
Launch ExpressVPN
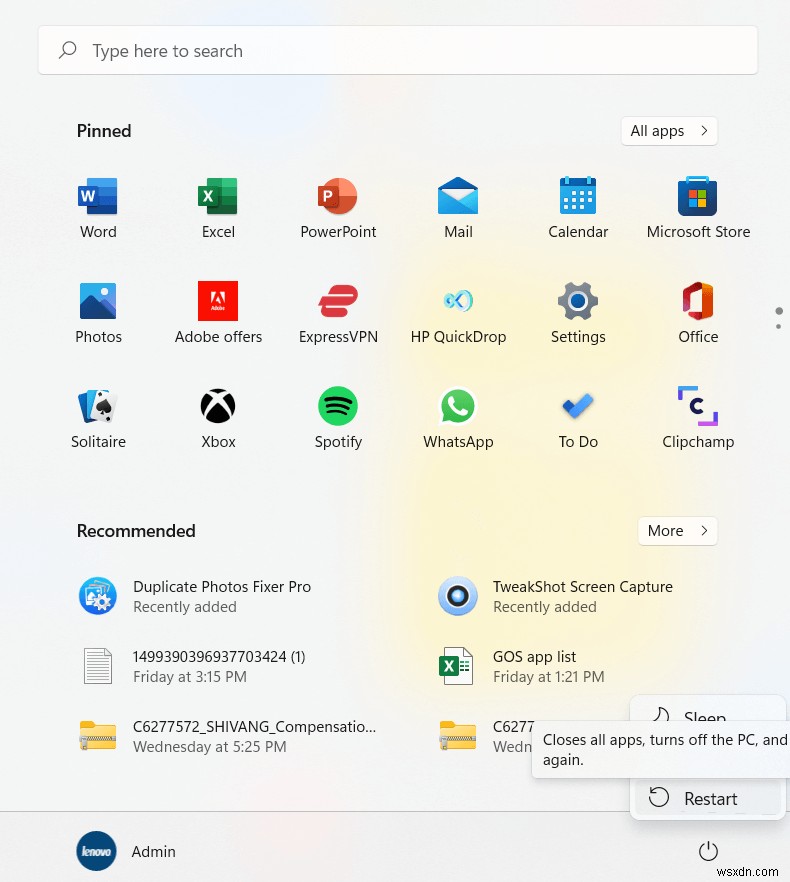pos(338,313)
